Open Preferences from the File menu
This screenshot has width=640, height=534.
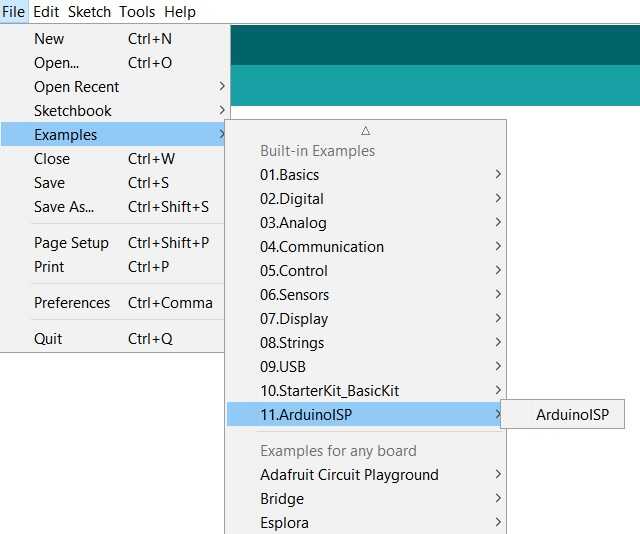(72, 303)
